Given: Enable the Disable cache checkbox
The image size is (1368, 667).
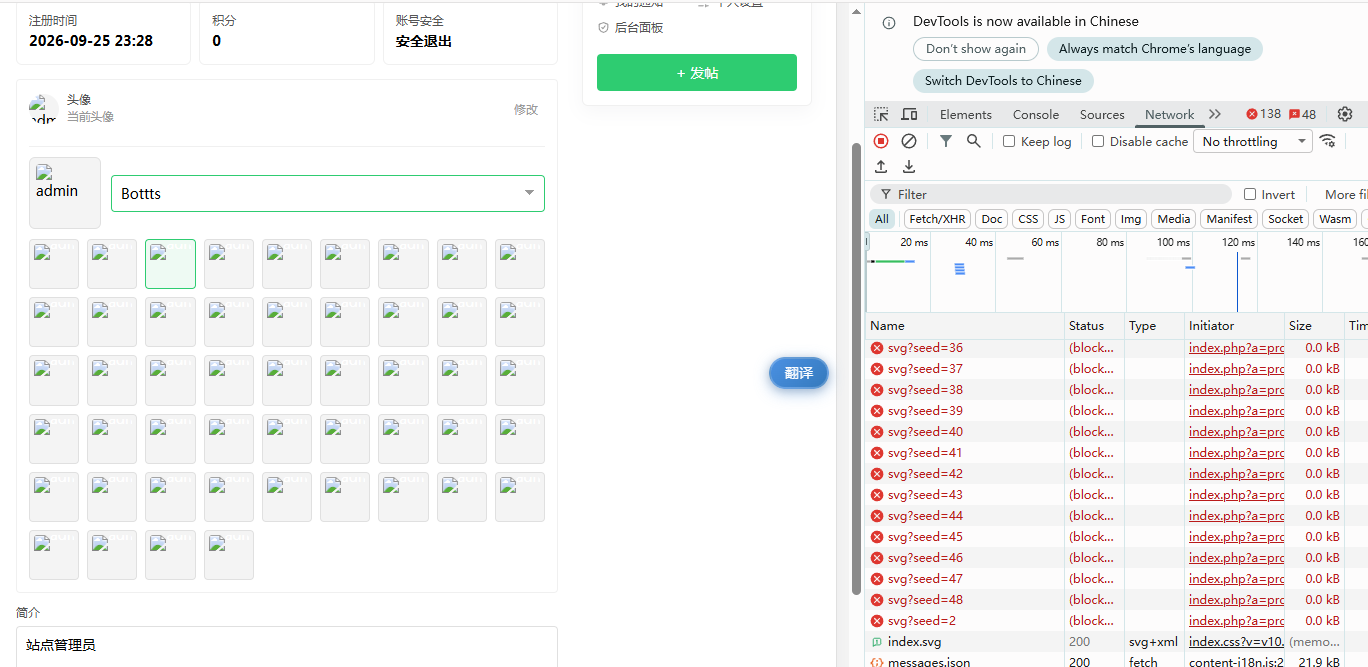Looking at the screenshot, I should click(x=1098, y=142).
